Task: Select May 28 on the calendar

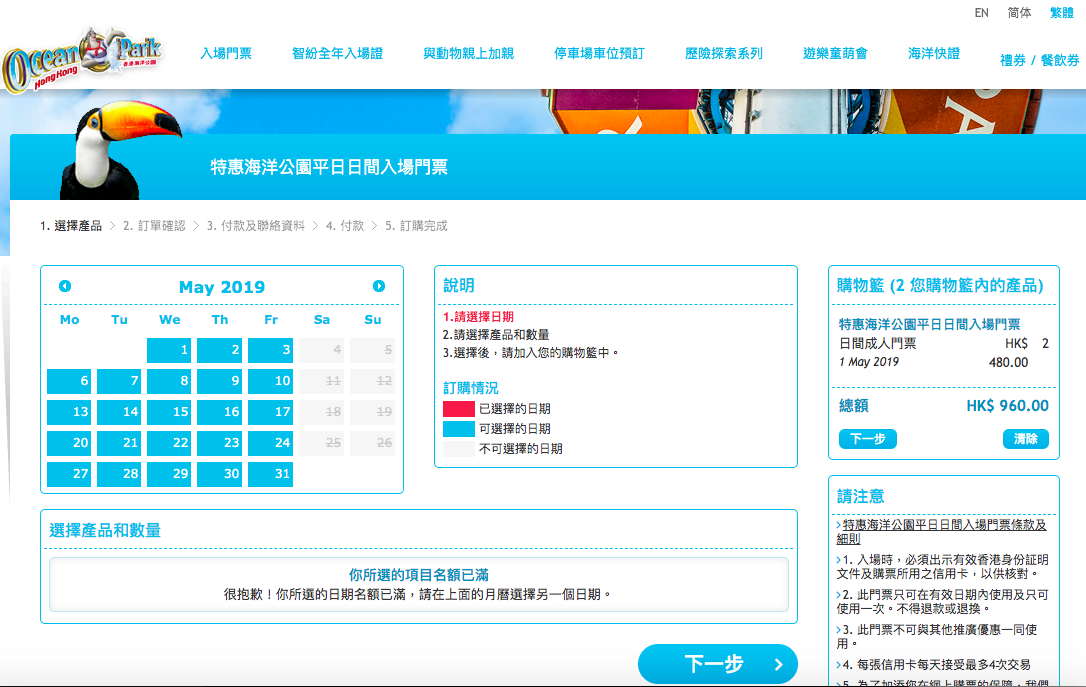Action: coord(119,474)
